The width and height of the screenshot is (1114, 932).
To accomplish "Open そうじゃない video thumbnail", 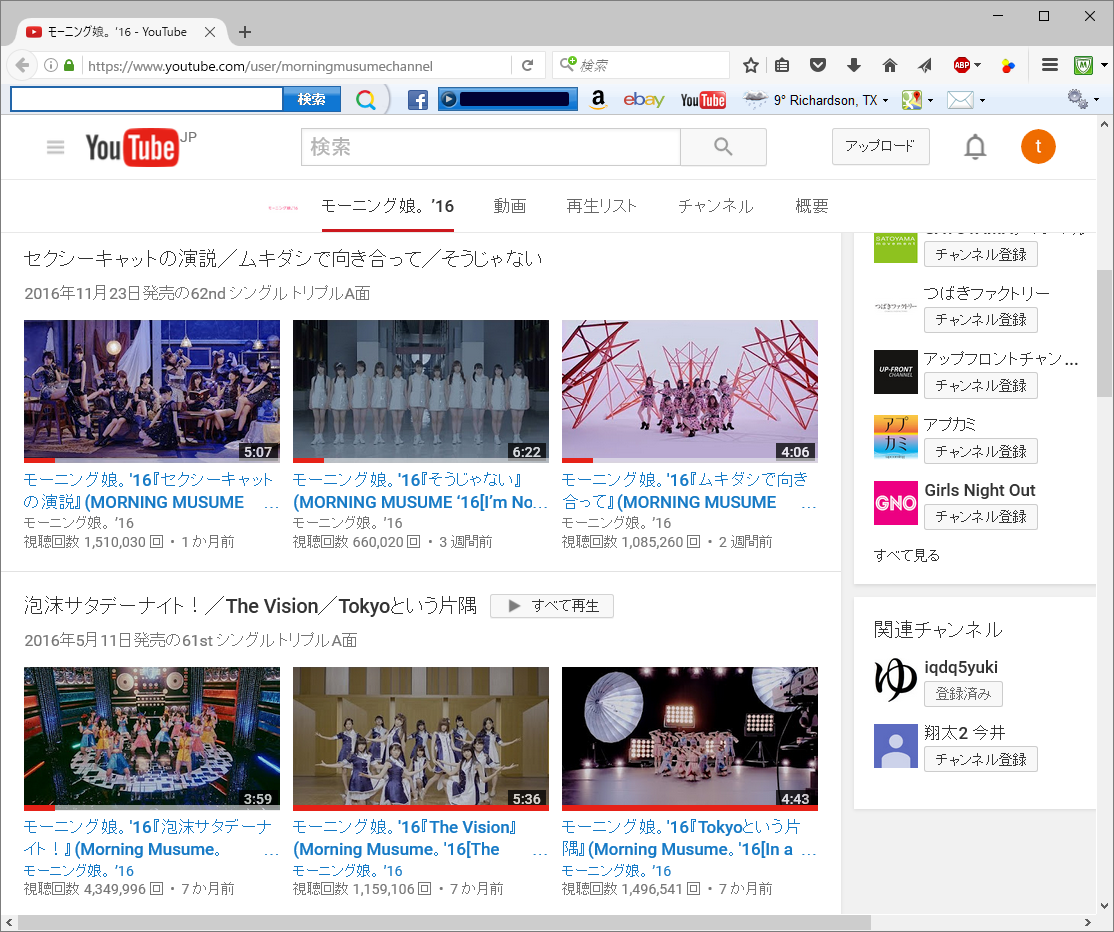I will click(421, 391).
